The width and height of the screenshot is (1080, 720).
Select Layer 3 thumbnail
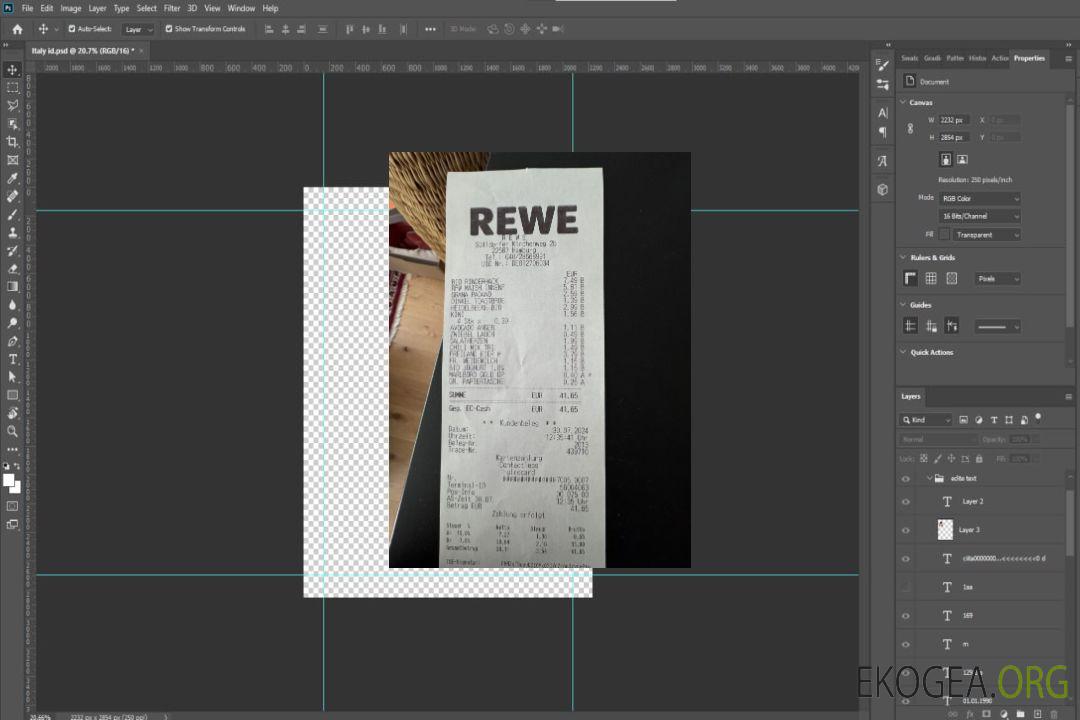pyautogui.click(x=946, y=530)
